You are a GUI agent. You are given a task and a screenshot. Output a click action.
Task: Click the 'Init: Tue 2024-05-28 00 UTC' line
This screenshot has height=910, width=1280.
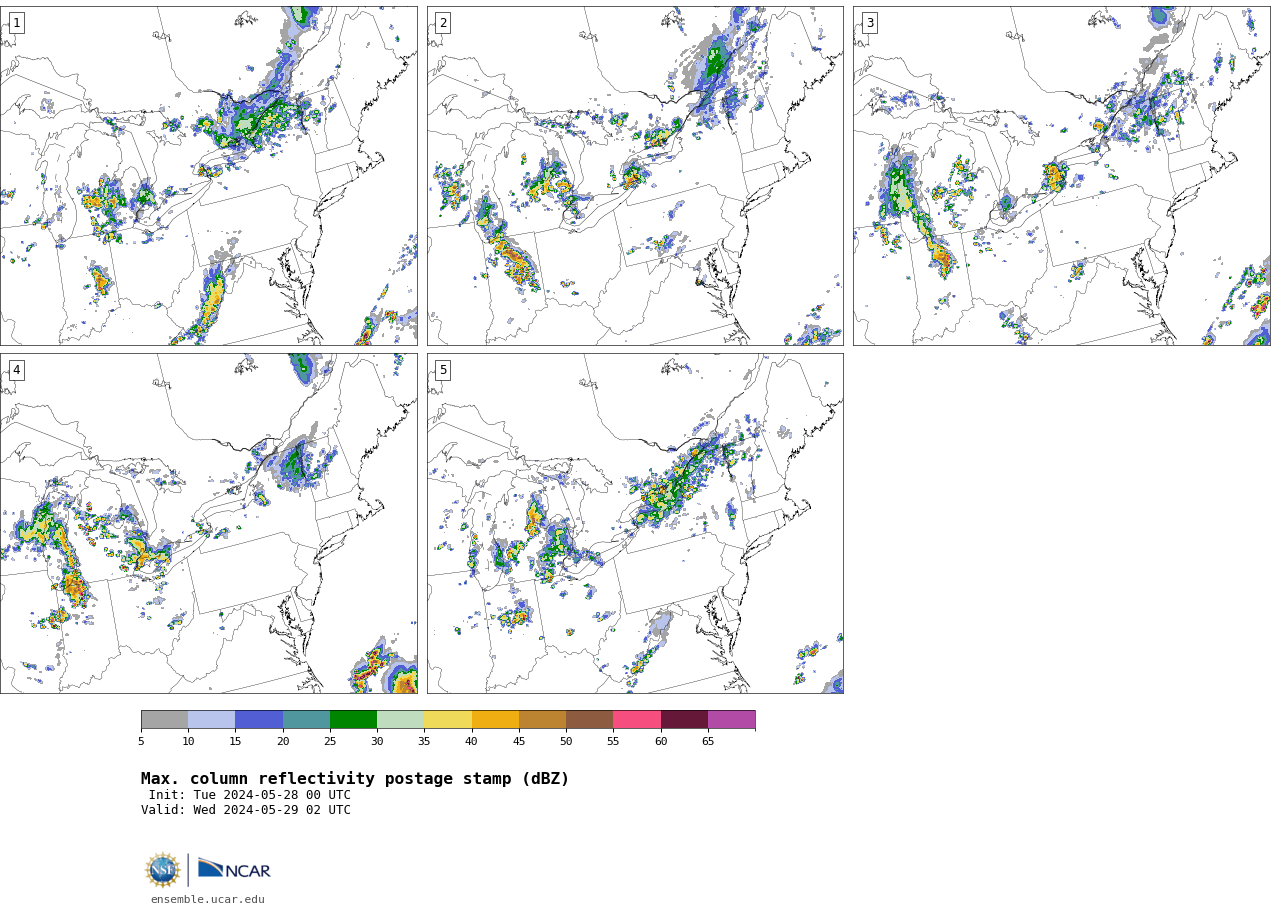click(x=250, y=795)
